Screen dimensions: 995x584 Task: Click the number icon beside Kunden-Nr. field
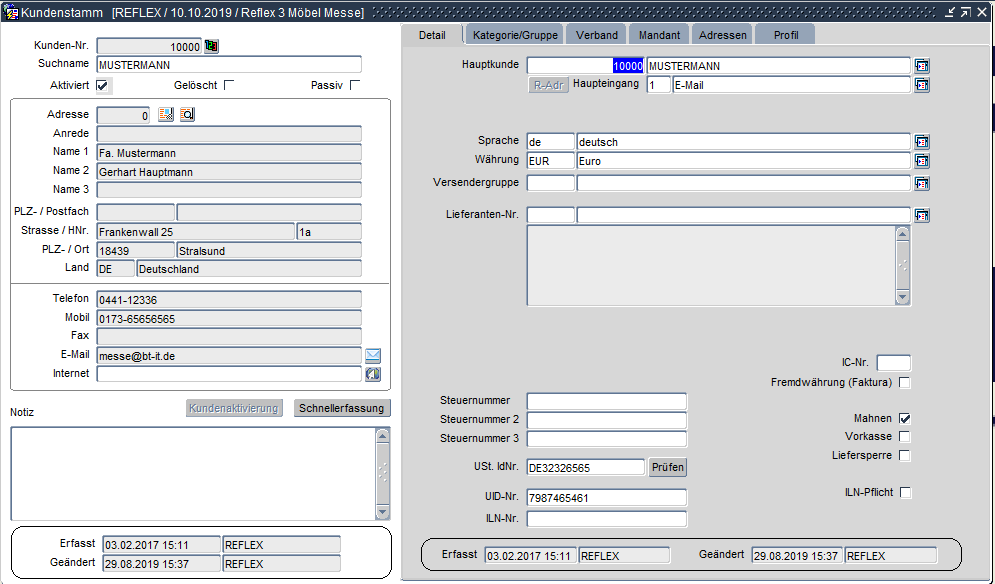tap(211, 46)
